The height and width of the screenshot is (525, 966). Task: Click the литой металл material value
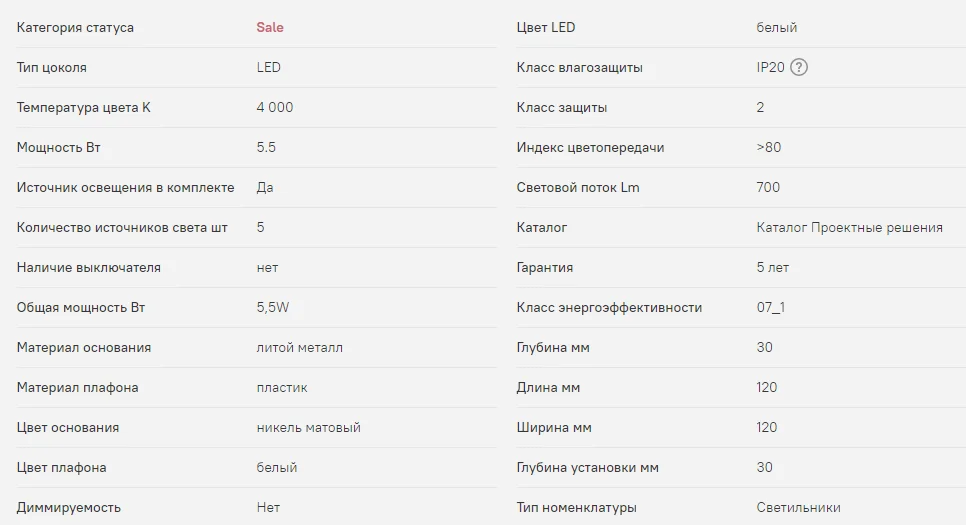299,348
